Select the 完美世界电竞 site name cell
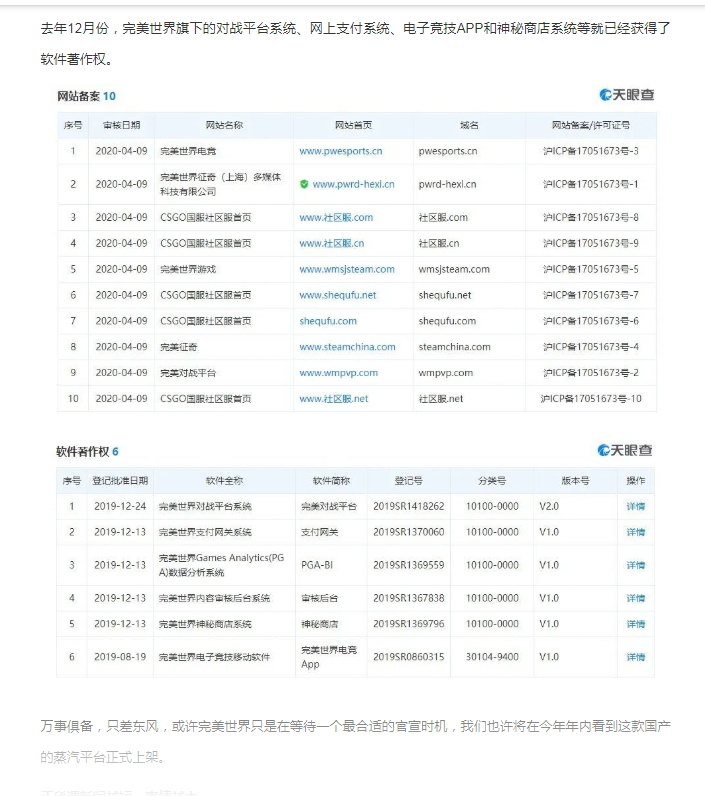This screenshot has width=705, height=796. pyautogui.click(x=188, y=151)
